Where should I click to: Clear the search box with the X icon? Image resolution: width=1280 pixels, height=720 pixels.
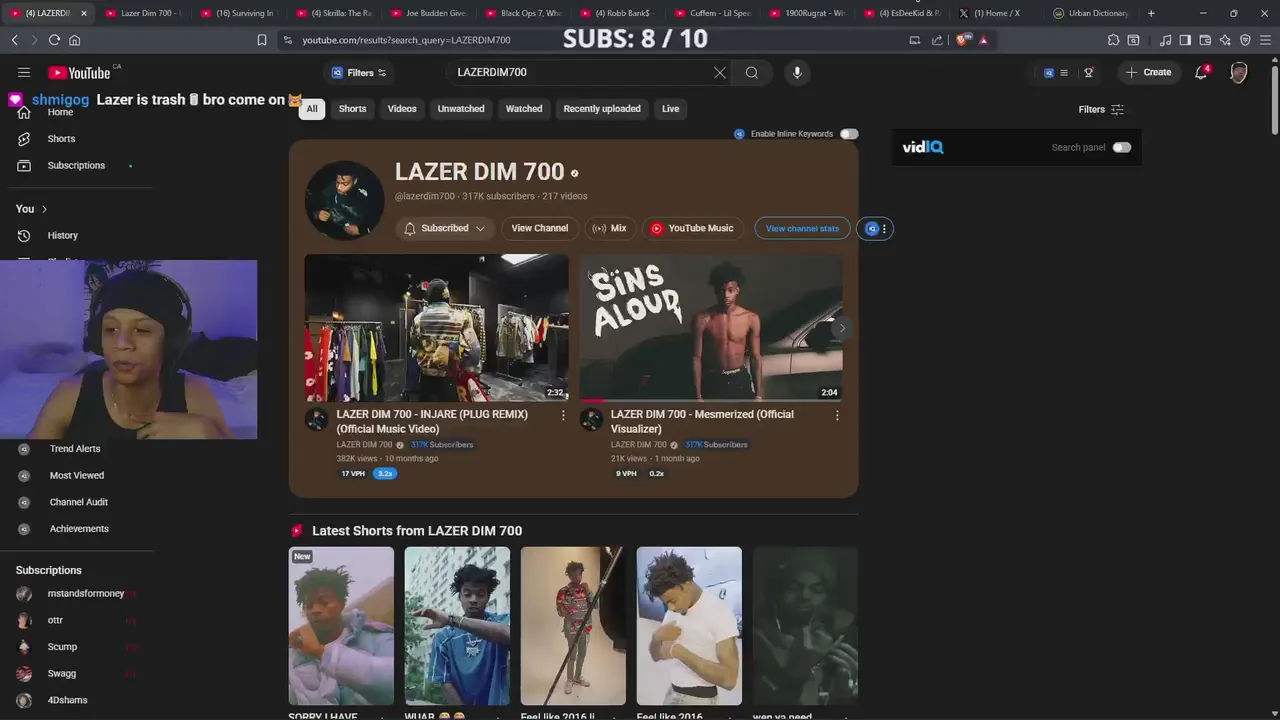click(x=719, y=72)
